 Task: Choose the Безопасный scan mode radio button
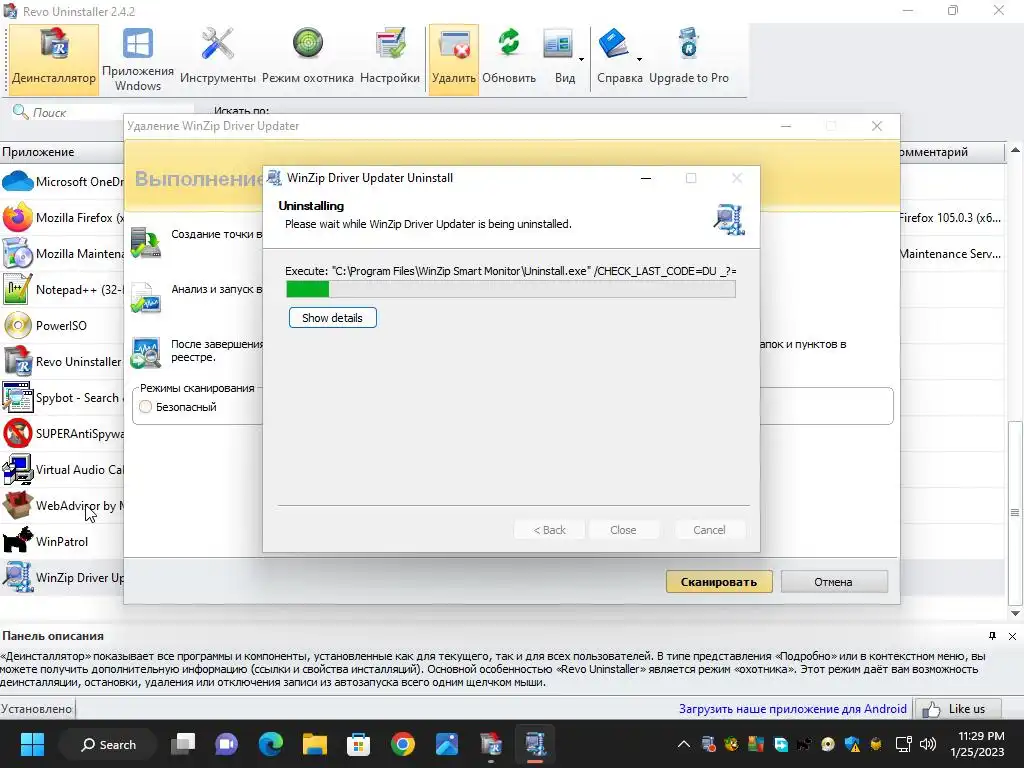pos(146,407)
